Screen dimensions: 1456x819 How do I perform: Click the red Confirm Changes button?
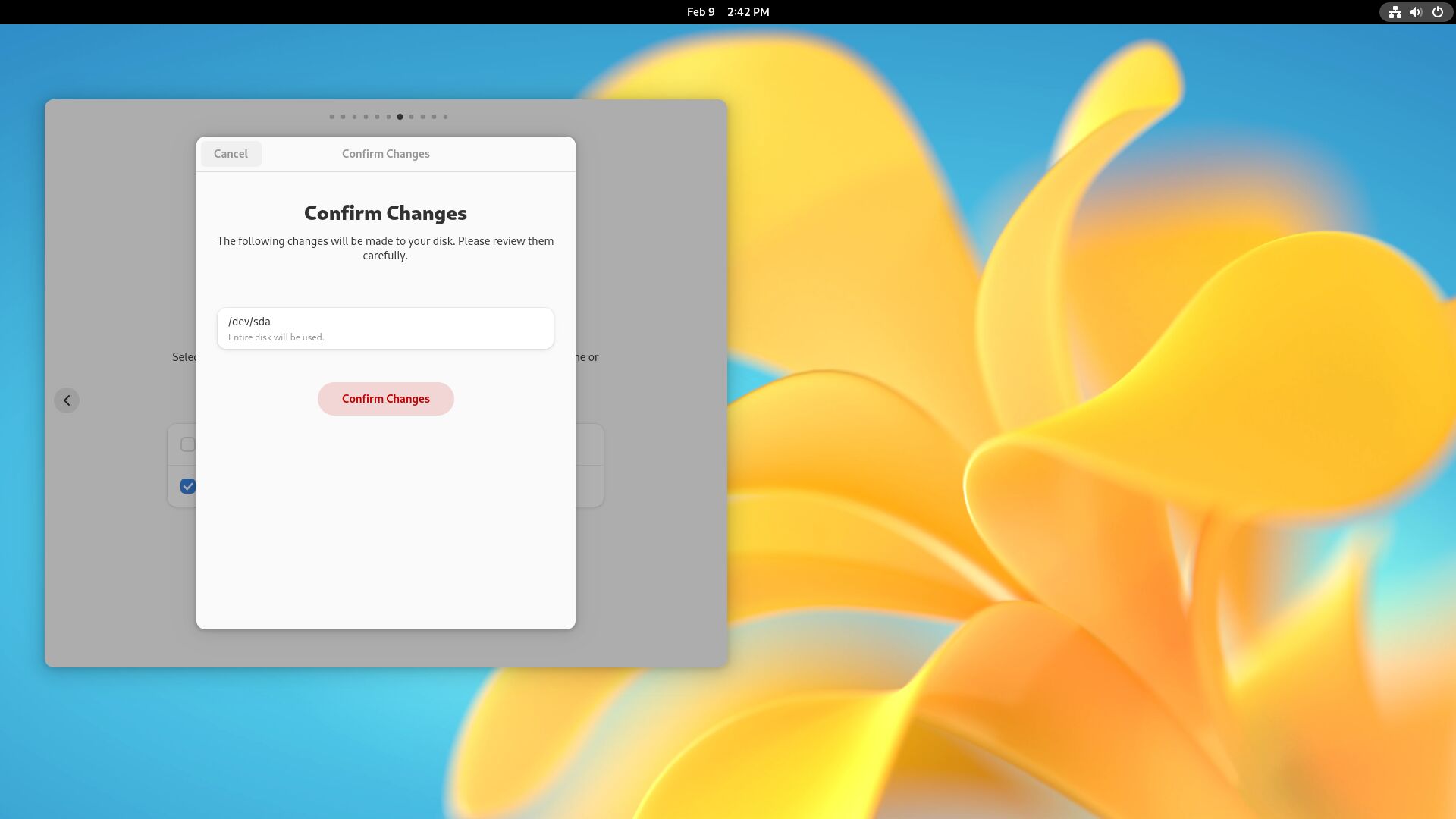(x=385, y=399)
